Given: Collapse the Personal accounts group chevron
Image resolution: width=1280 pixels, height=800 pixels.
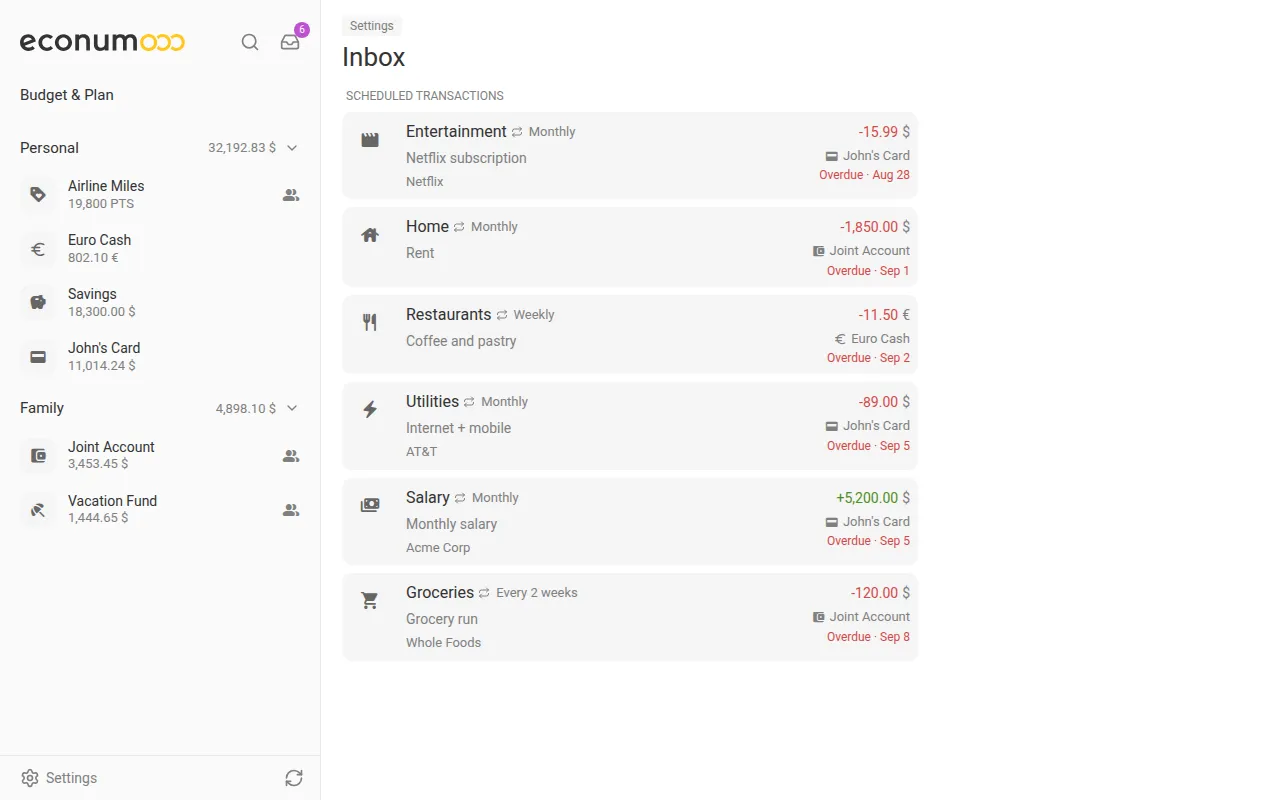Looking at the screenshot, I should 292,148.
